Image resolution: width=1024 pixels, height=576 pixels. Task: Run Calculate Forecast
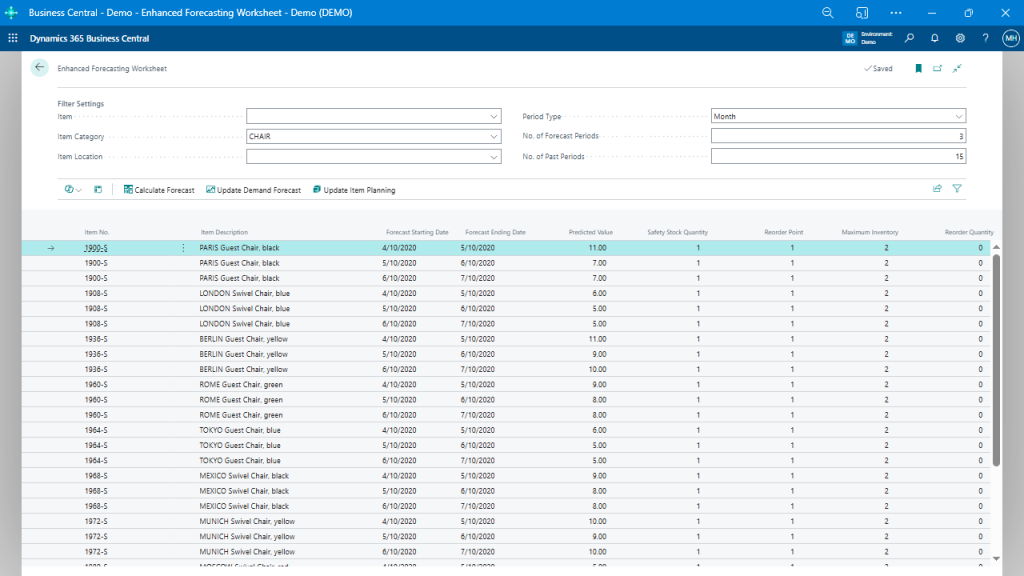(159, 189)
